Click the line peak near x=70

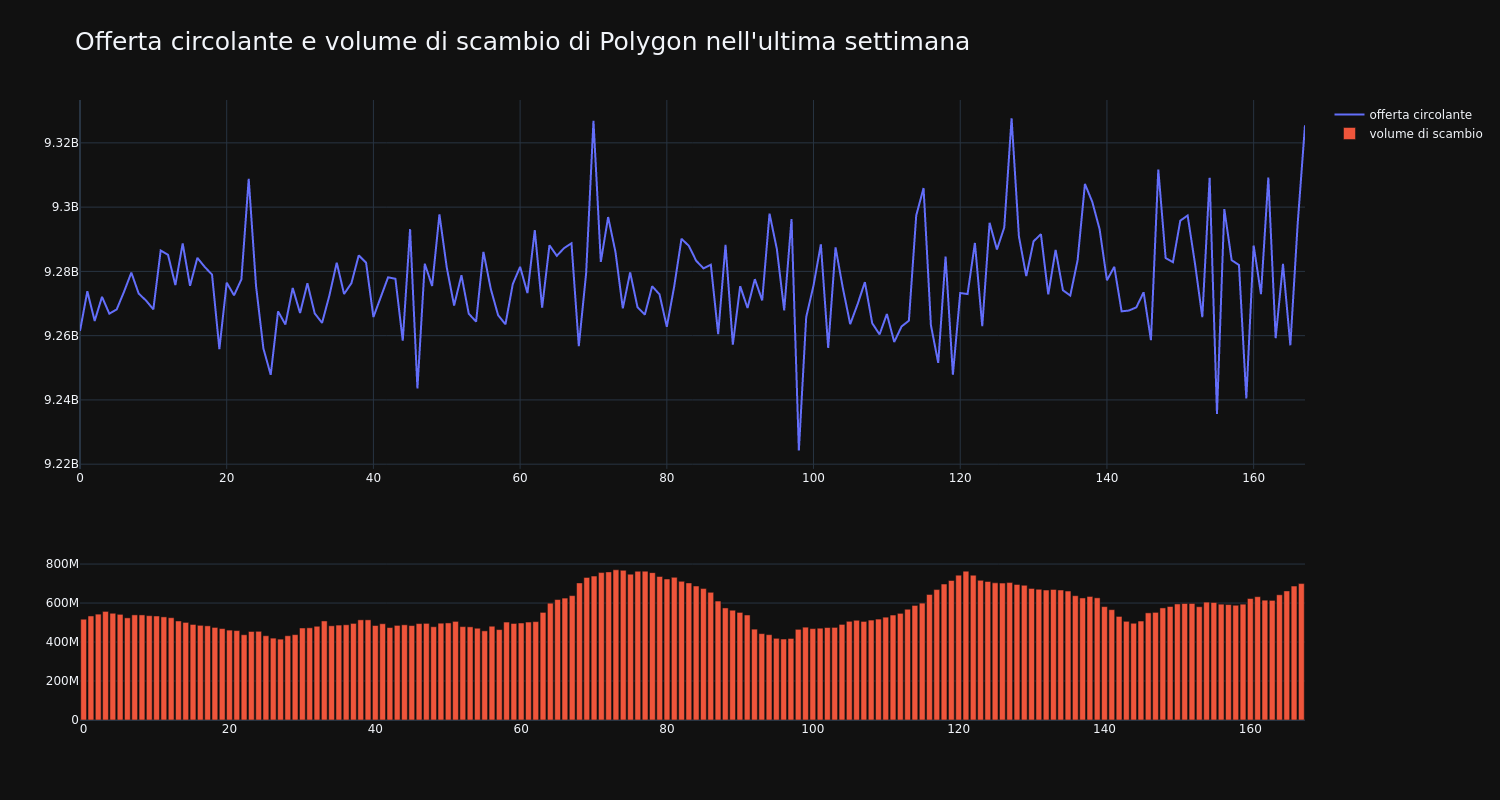[x=593, y=122]
